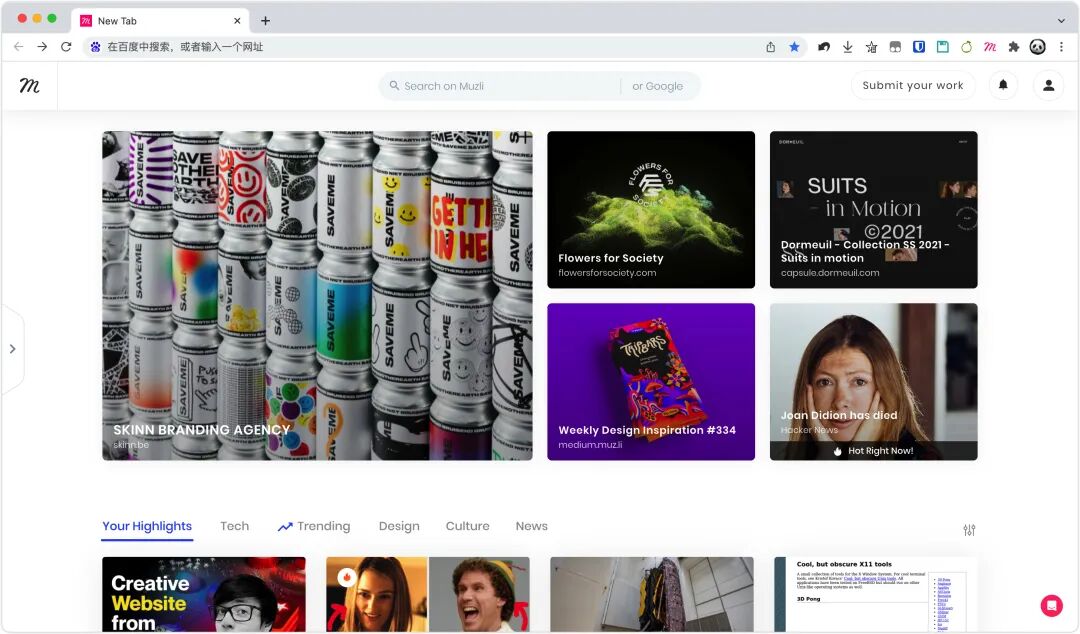Screen dimensions: 1080x634
Task: Click the Submit your work button
Action: pyautogui.click(x=913, y=85)
